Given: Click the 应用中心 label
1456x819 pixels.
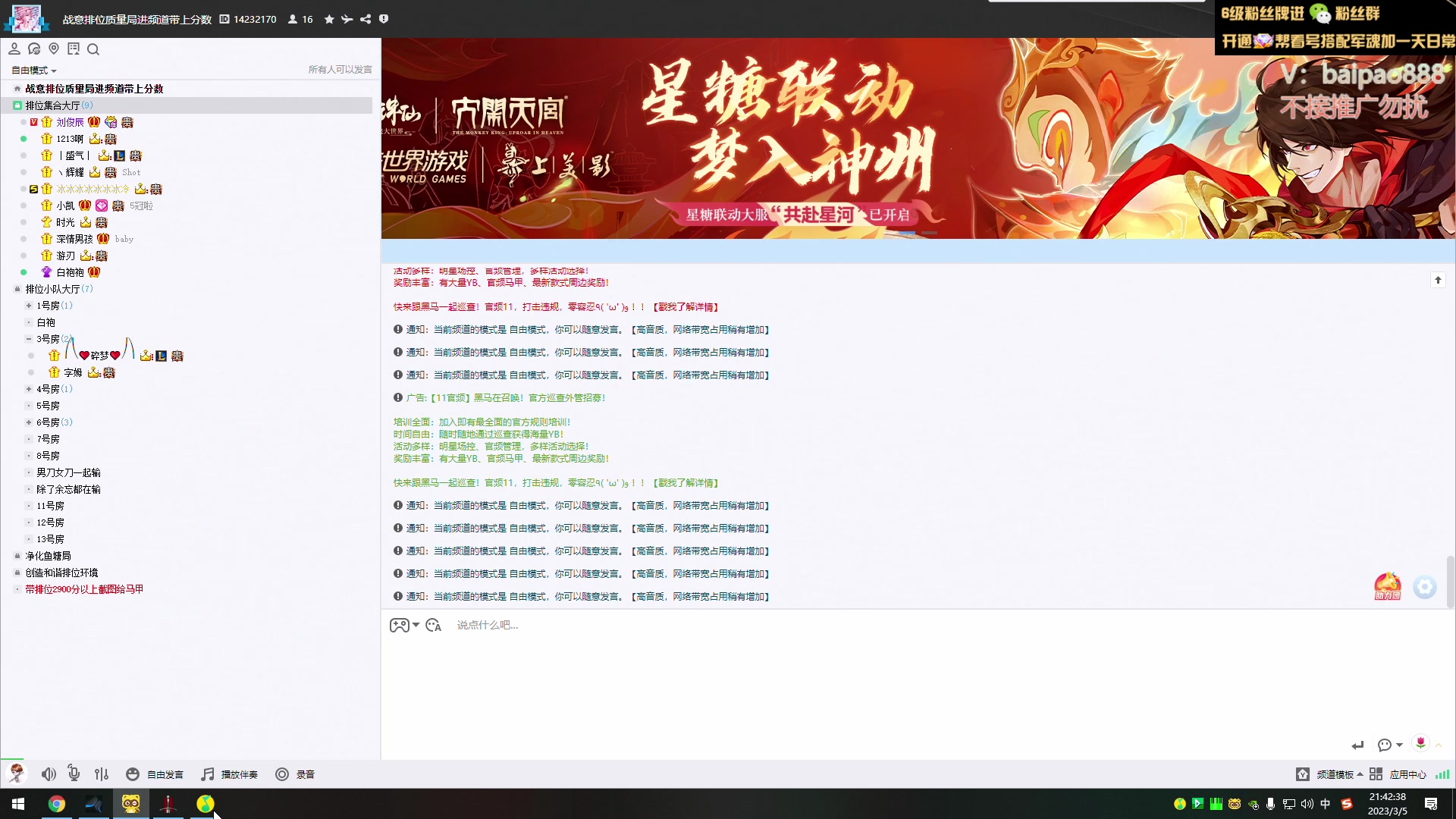Looking at the screenshot, I should click(x=1407, y=774).
